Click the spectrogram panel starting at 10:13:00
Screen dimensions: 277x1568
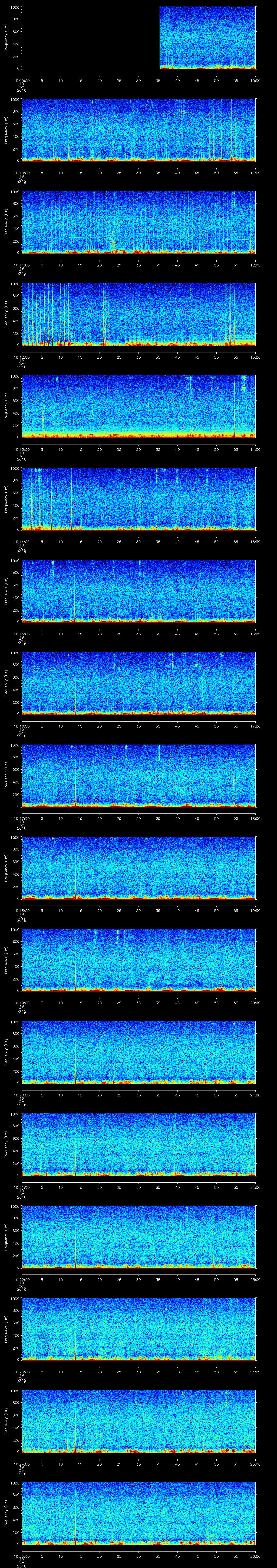click(x=139, y=407)
